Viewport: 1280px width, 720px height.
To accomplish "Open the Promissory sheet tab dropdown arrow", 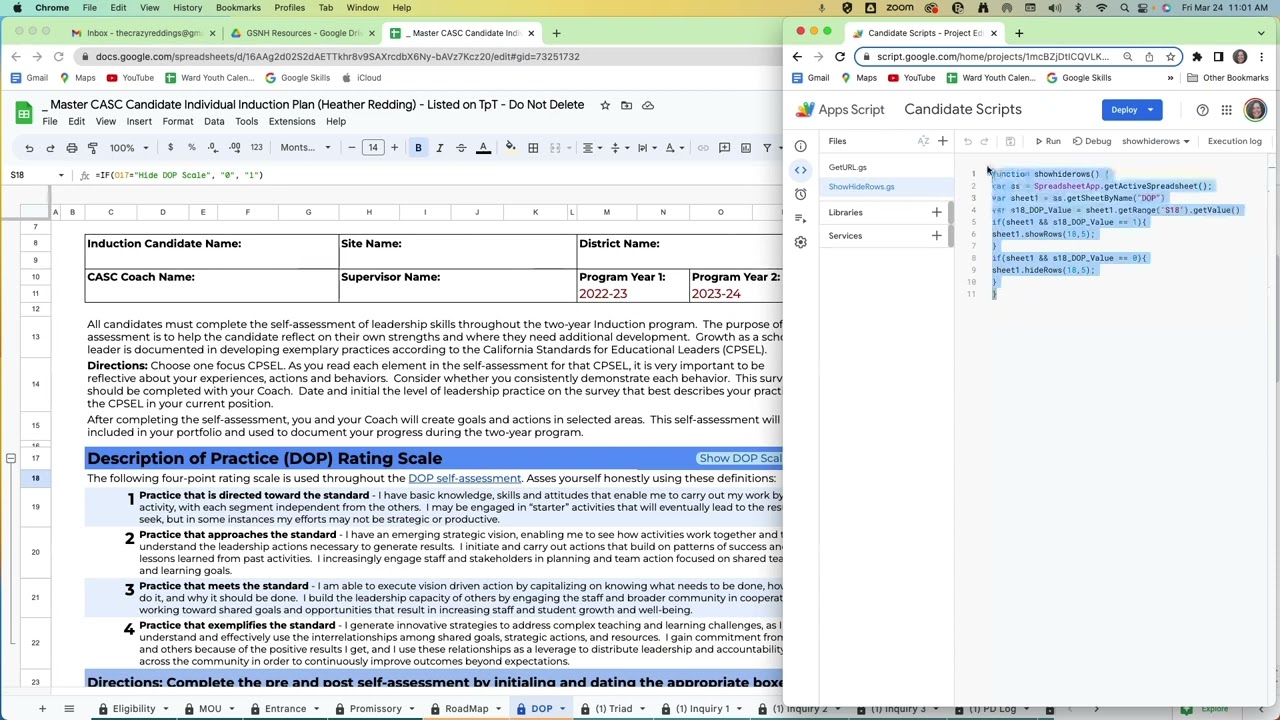I will coord(412,709).
